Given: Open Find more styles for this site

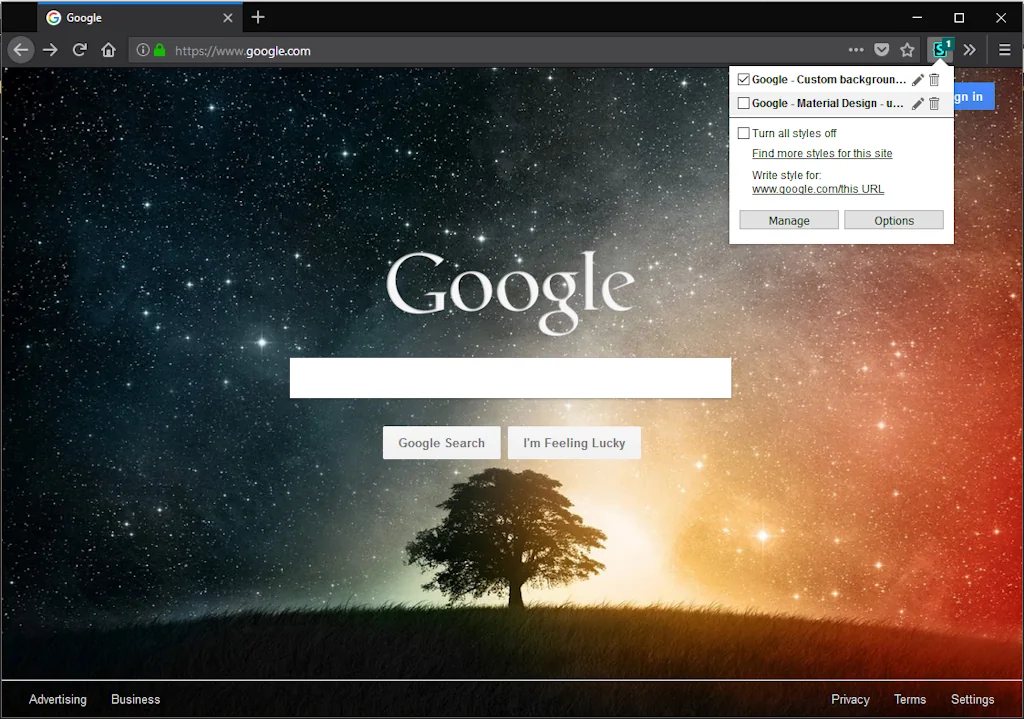Looking at the screenshot, I should click(822, 154).
